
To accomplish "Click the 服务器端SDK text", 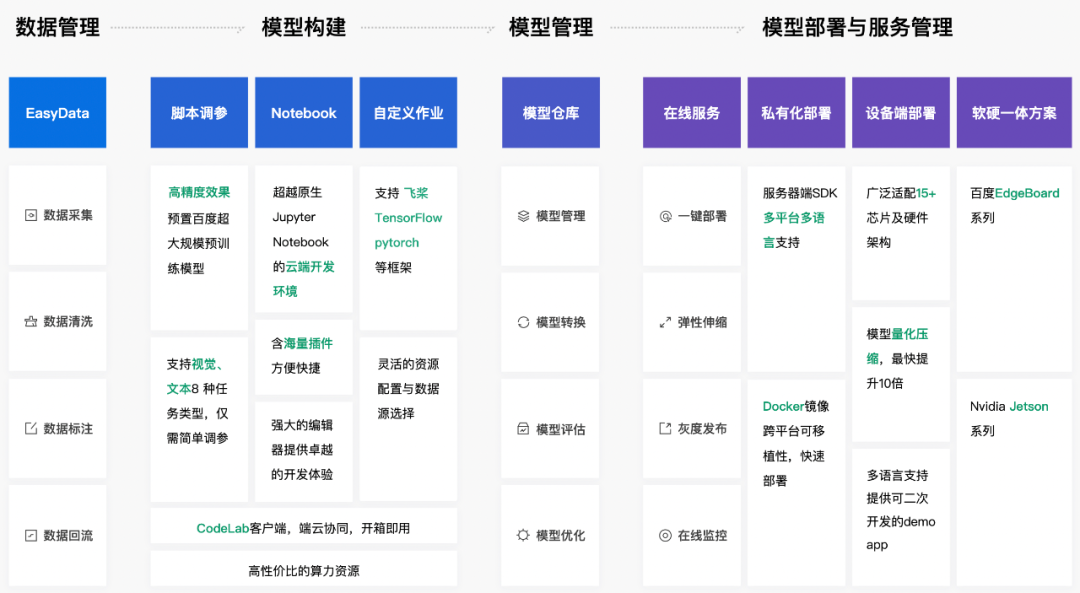I will [x=800, y=193].
